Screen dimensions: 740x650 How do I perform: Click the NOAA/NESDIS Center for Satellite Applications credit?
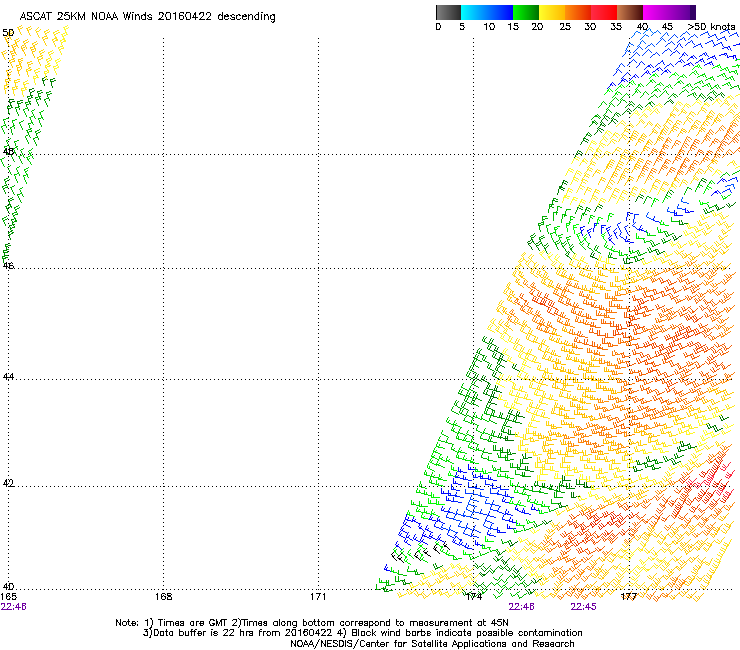pos(432,644)
